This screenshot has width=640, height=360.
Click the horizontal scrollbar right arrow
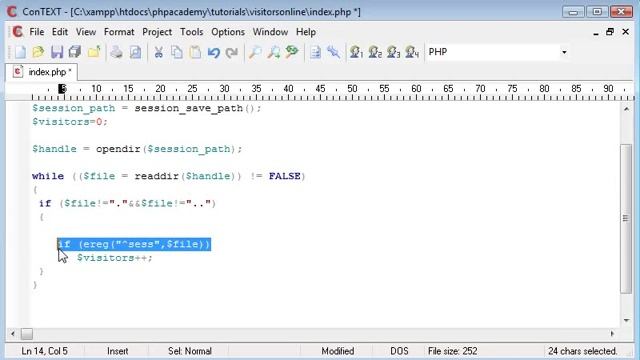click(x=612, y=333)
